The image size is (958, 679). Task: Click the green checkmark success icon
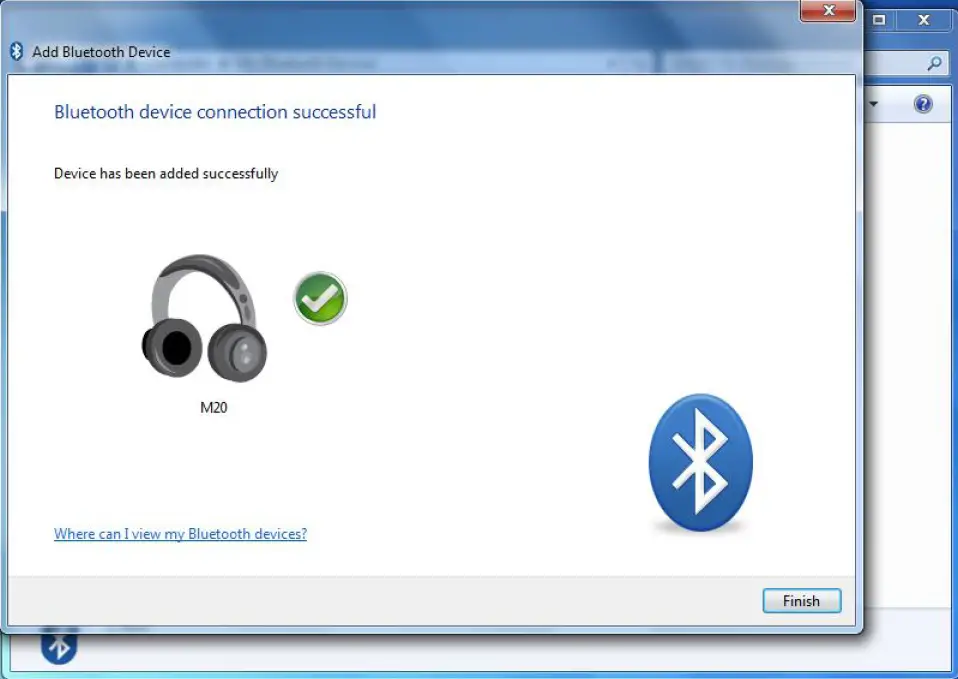[x=320, y=298]
